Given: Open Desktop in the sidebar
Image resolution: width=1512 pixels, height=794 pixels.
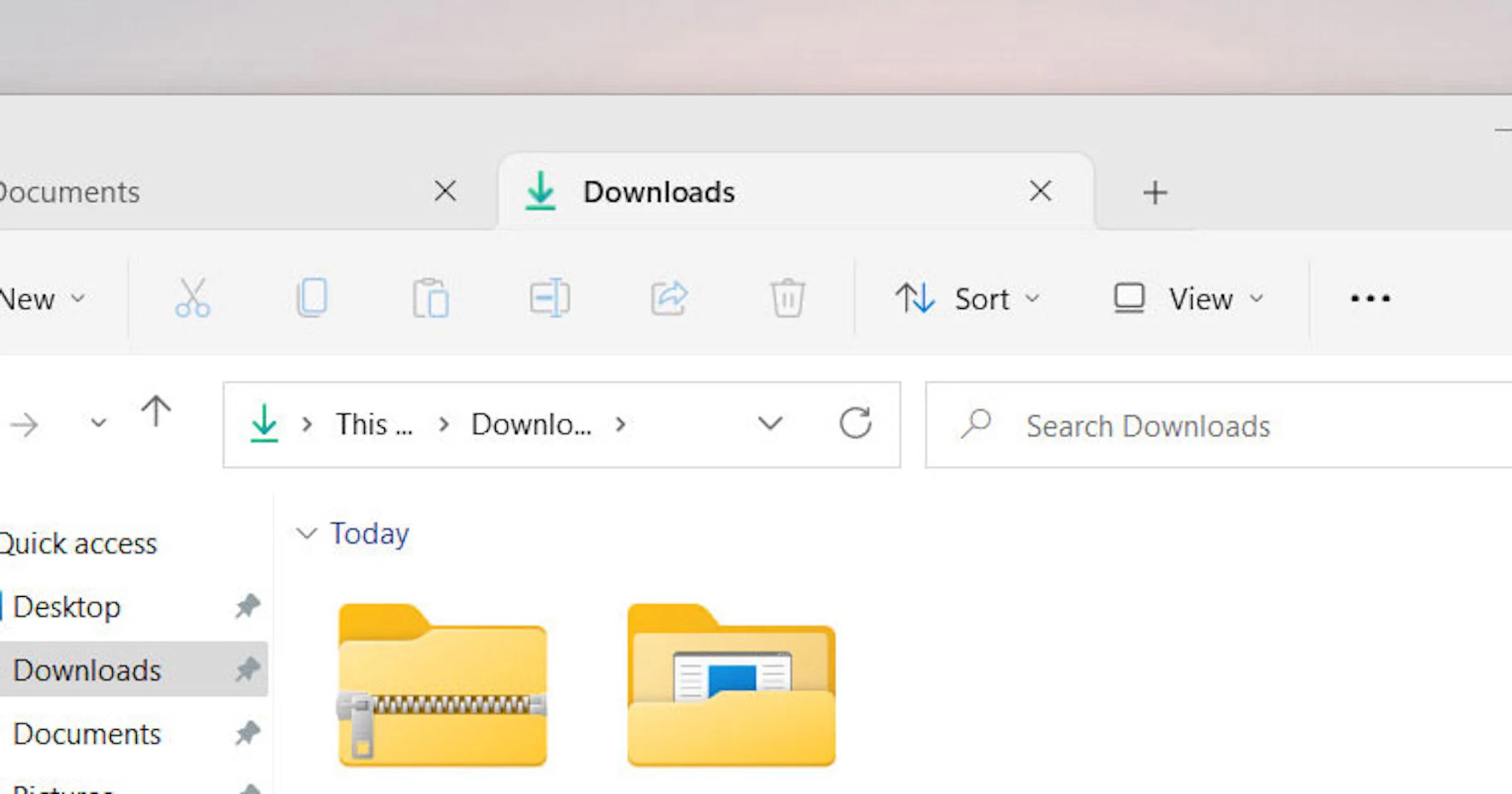Looking at the screenshot, I should [67, 607].
